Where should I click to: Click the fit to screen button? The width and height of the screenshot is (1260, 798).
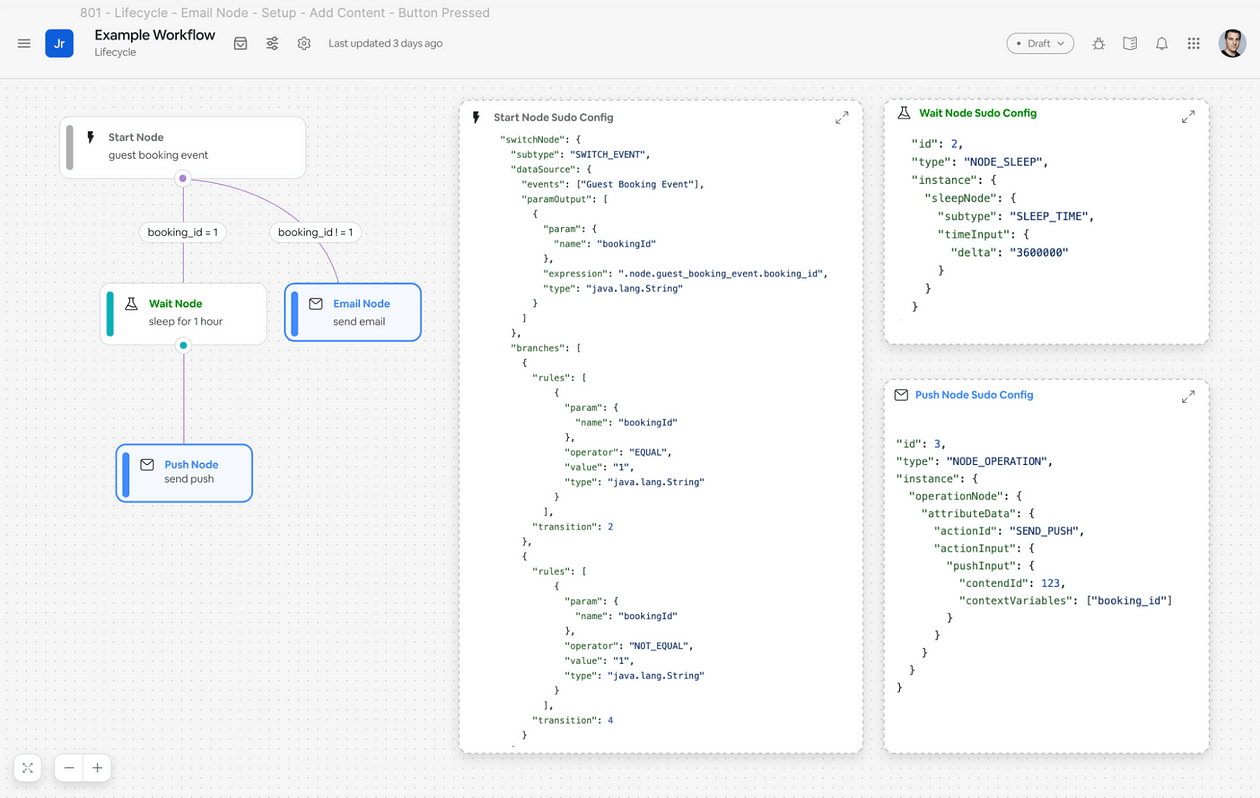28,768
